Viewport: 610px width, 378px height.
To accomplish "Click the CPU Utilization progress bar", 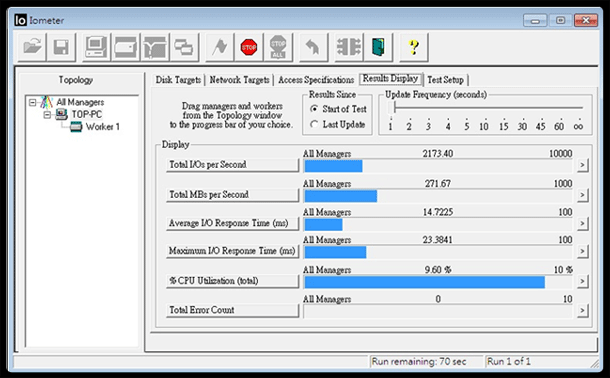I will point(438,282).
